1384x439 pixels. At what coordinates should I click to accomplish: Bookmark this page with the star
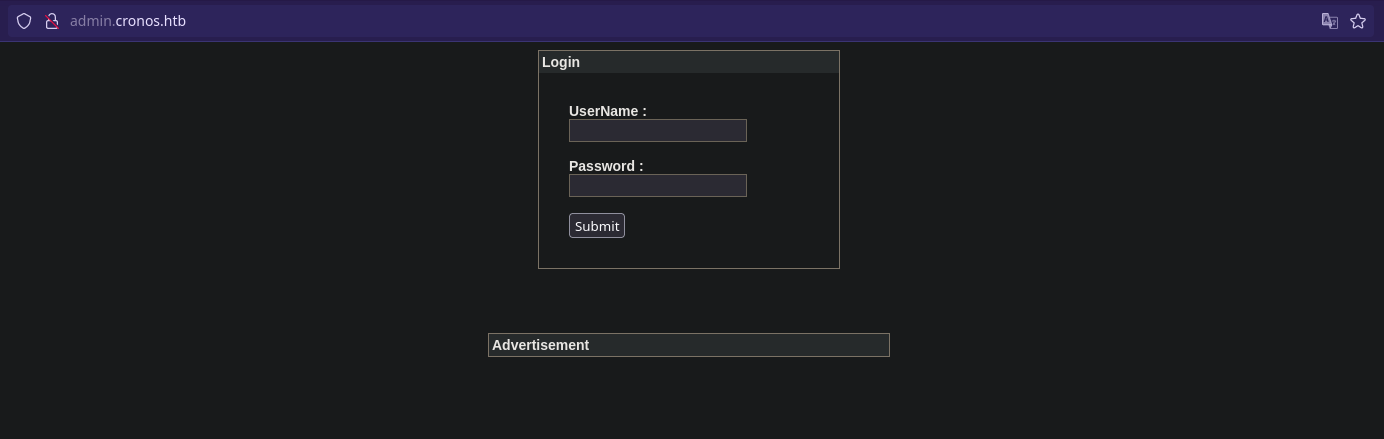coord(1358,21)
